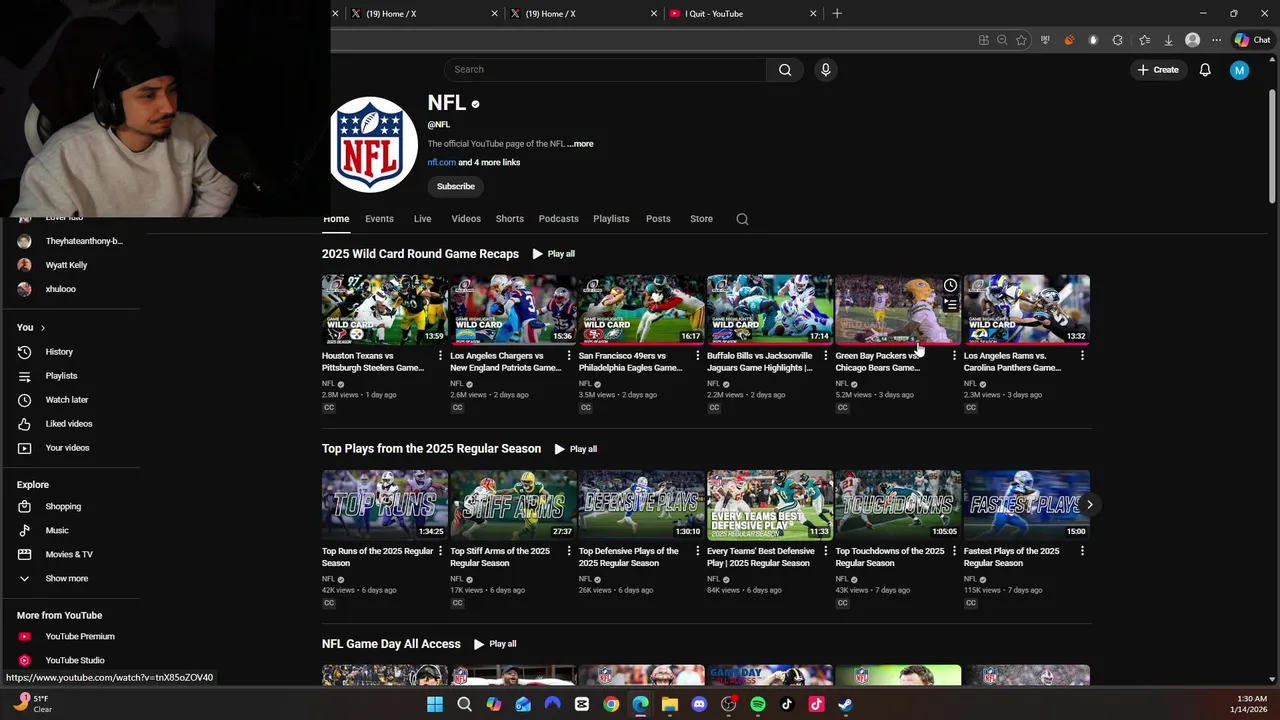Open xhulooo subscription channel
Screen dimensions: 1280x720
tap(60, 289)
